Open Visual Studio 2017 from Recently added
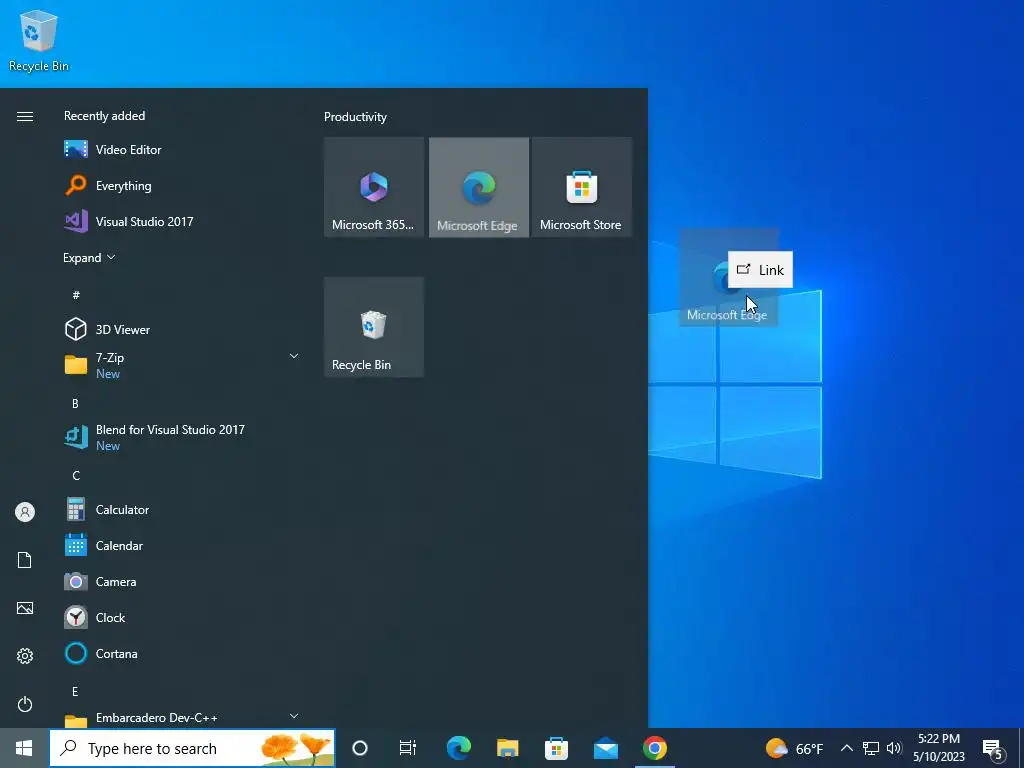The height and width of the screenshot is (768, 1024). [182, 221]
